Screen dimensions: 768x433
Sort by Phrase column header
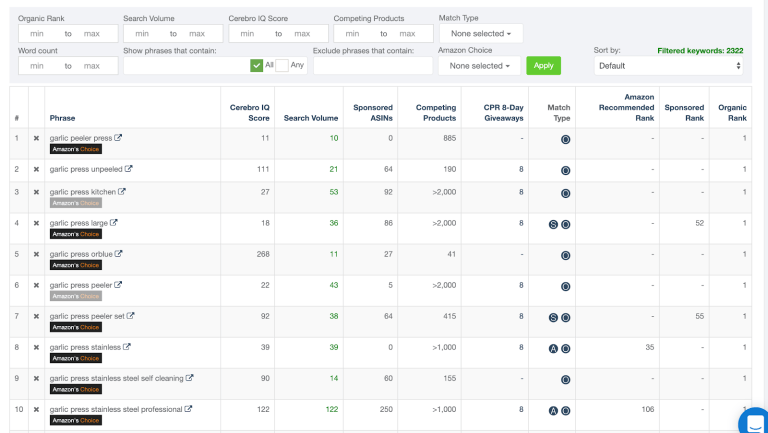click(x=62, y=118)
